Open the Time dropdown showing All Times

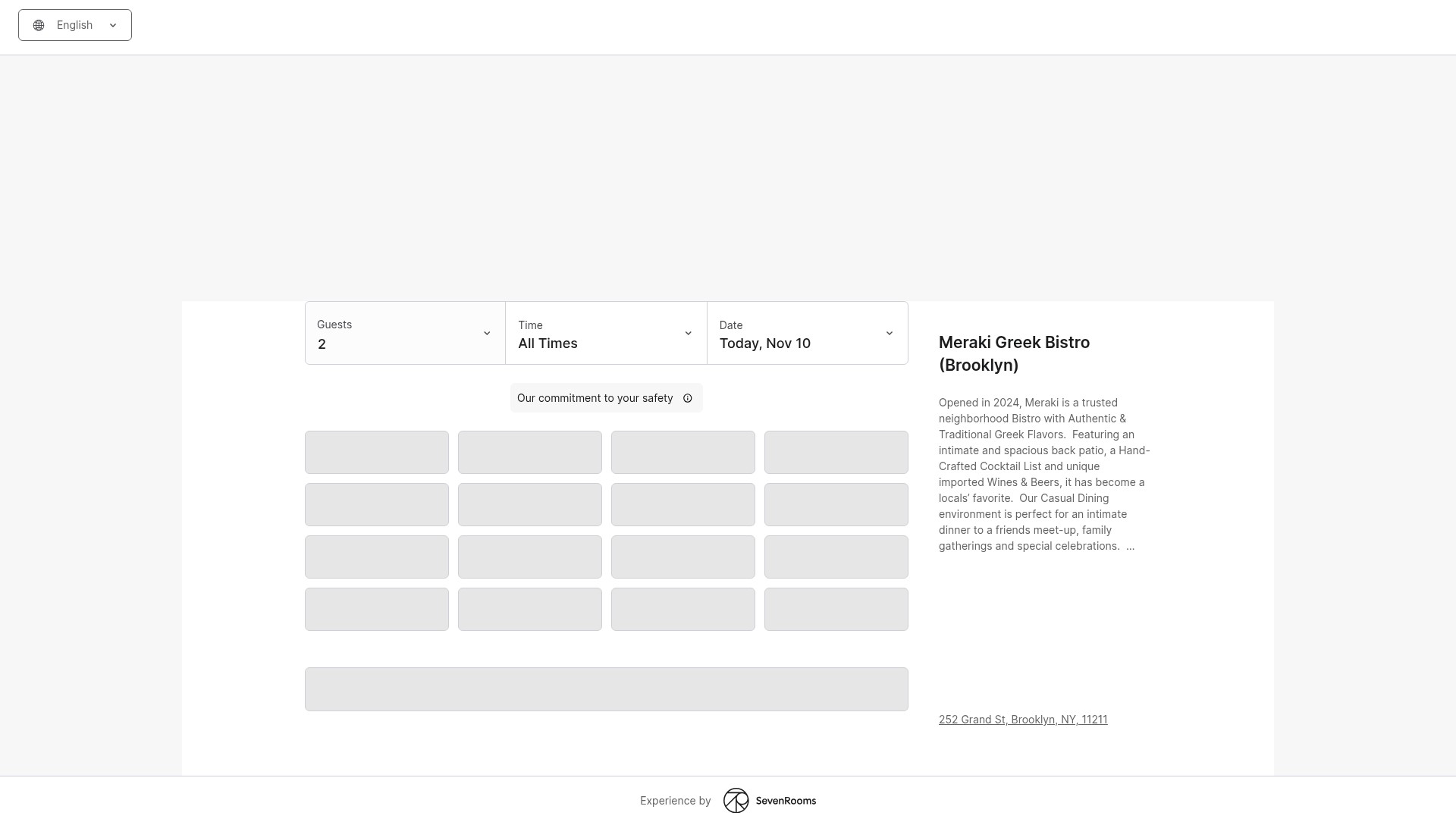click(606, 333)
